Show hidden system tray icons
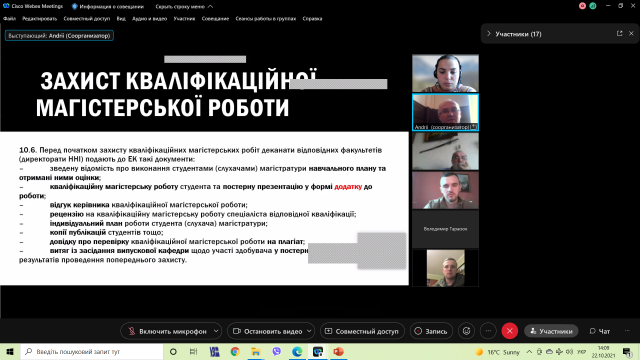640x360 pixels. coord(529,351)
